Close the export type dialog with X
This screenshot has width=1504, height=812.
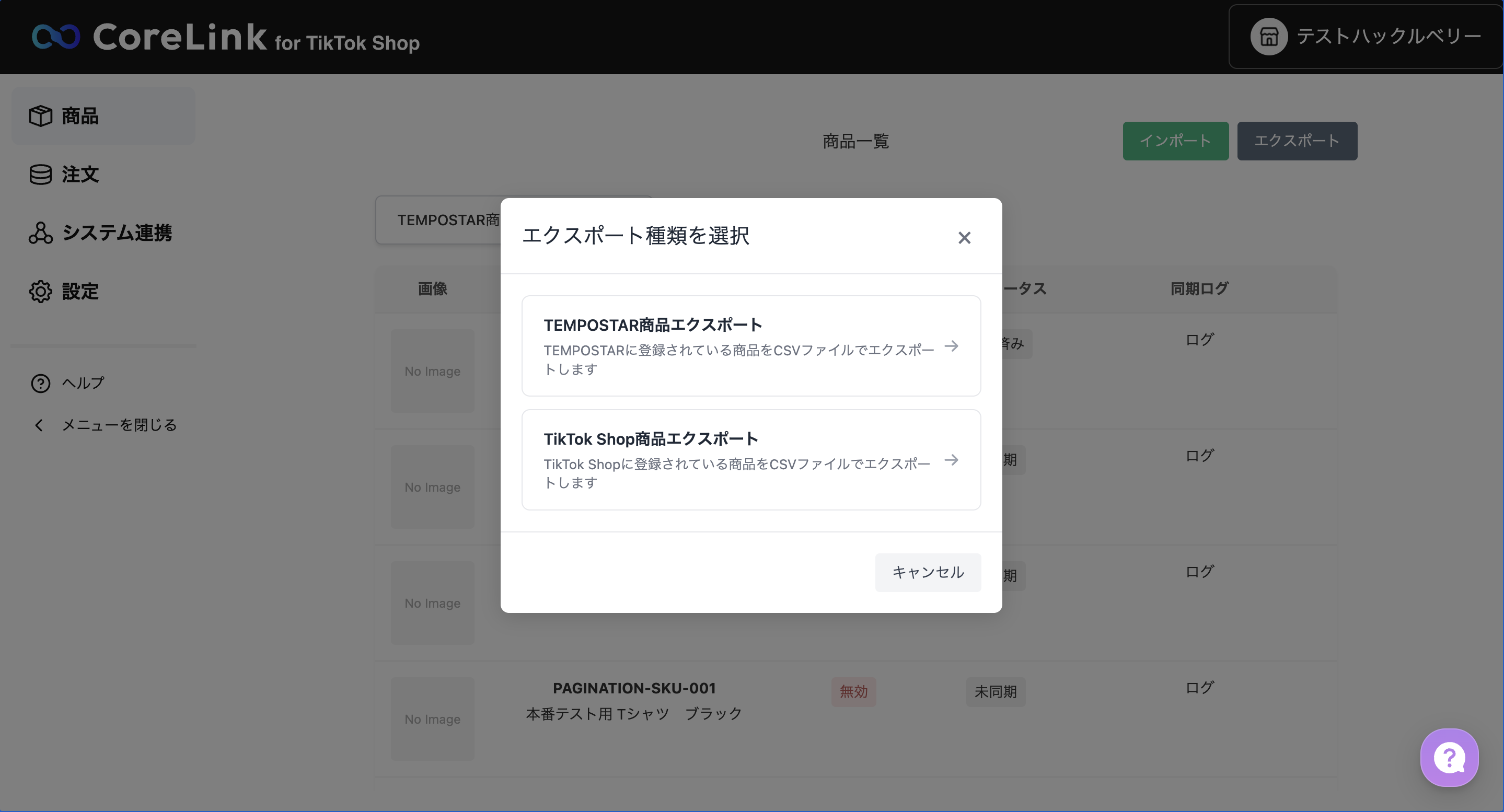point(964,238)
